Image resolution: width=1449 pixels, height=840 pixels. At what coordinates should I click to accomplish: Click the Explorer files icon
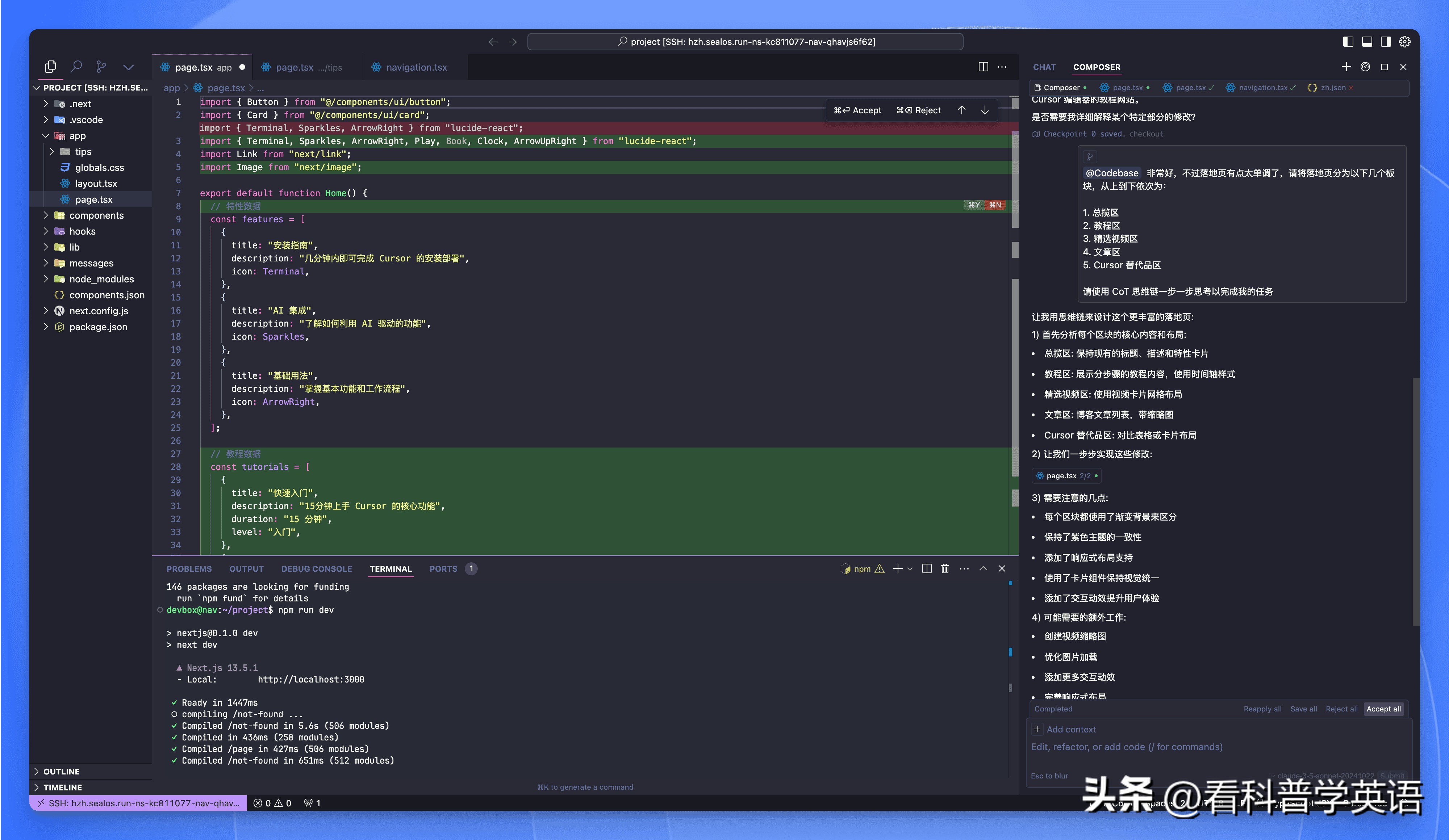click(51, 67)
